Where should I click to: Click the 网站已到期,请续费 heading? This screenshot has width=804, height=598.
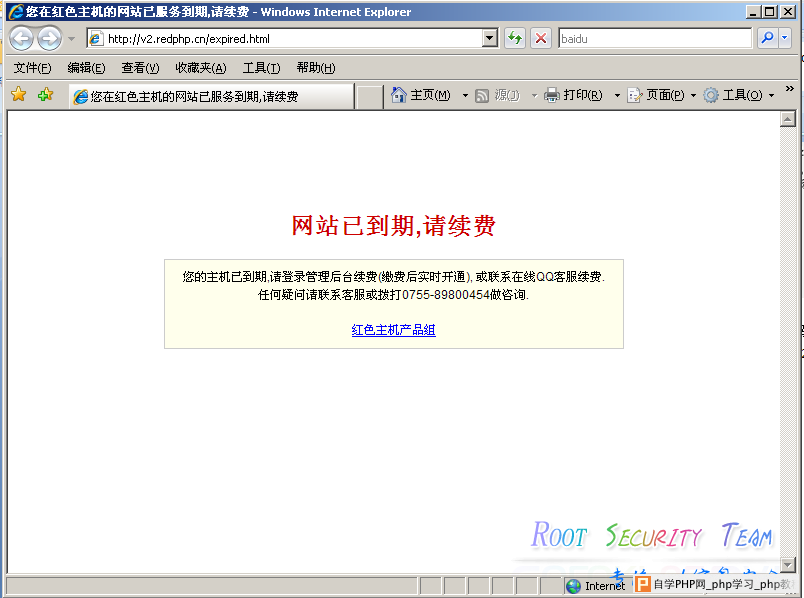point(393,226)
